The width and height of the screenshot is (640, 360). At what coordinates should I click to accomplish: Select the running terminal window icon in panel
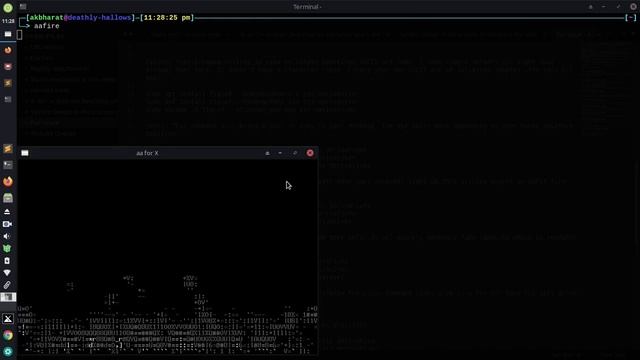point(8,34)
